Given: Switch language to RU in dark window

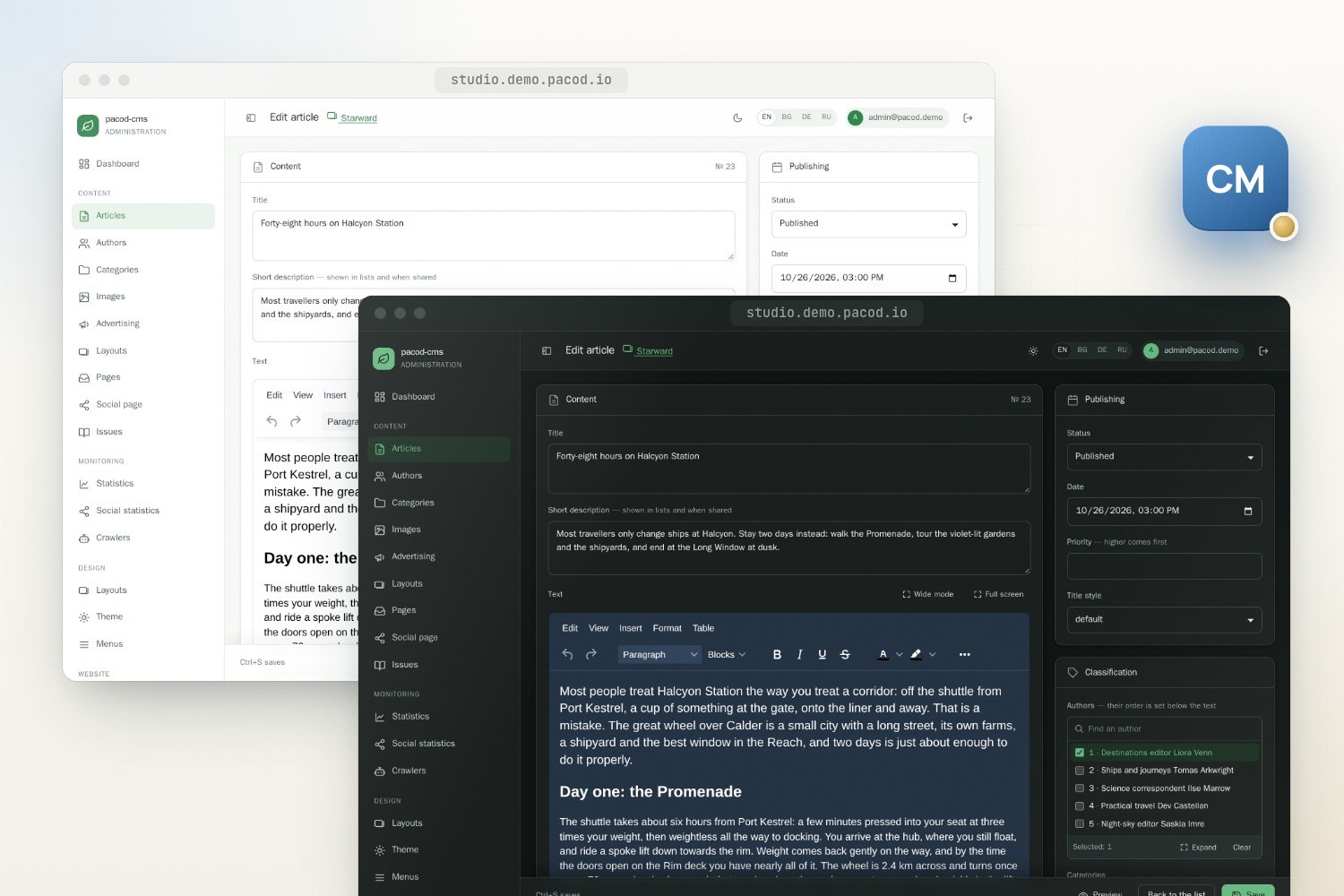Looking at the screenshot, I should [x=1122, y=350].
